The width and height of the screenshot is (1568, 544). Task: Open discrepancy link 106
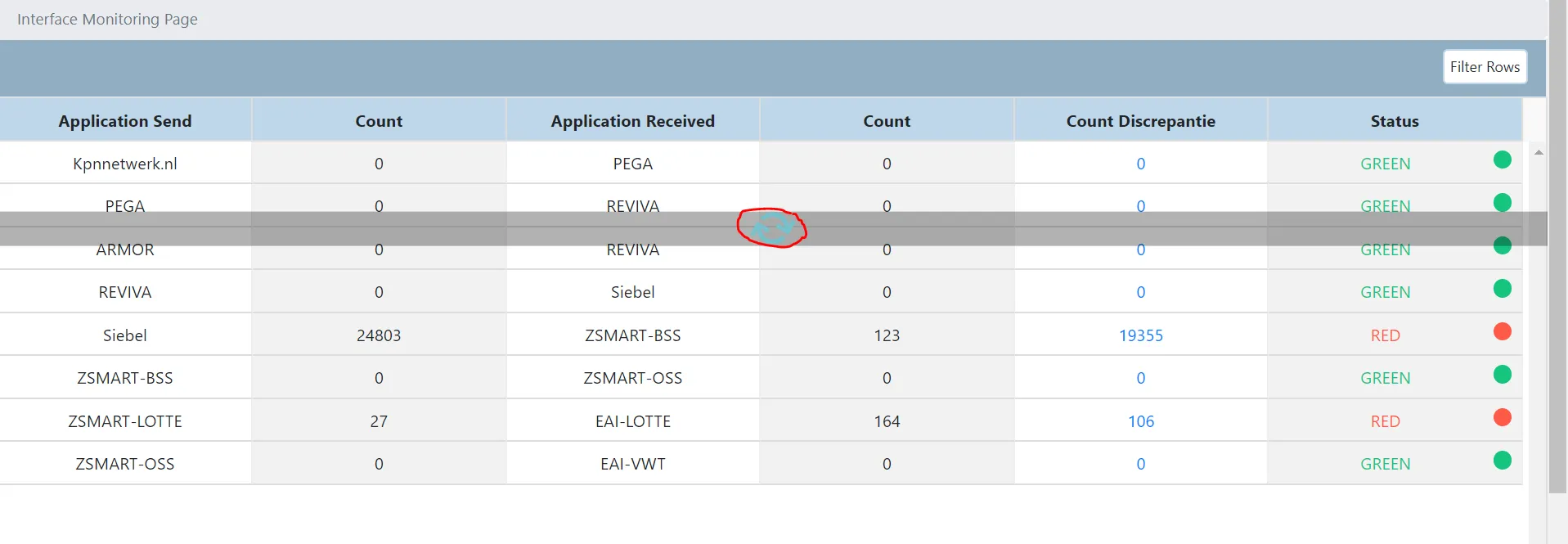coord(1141,421)
